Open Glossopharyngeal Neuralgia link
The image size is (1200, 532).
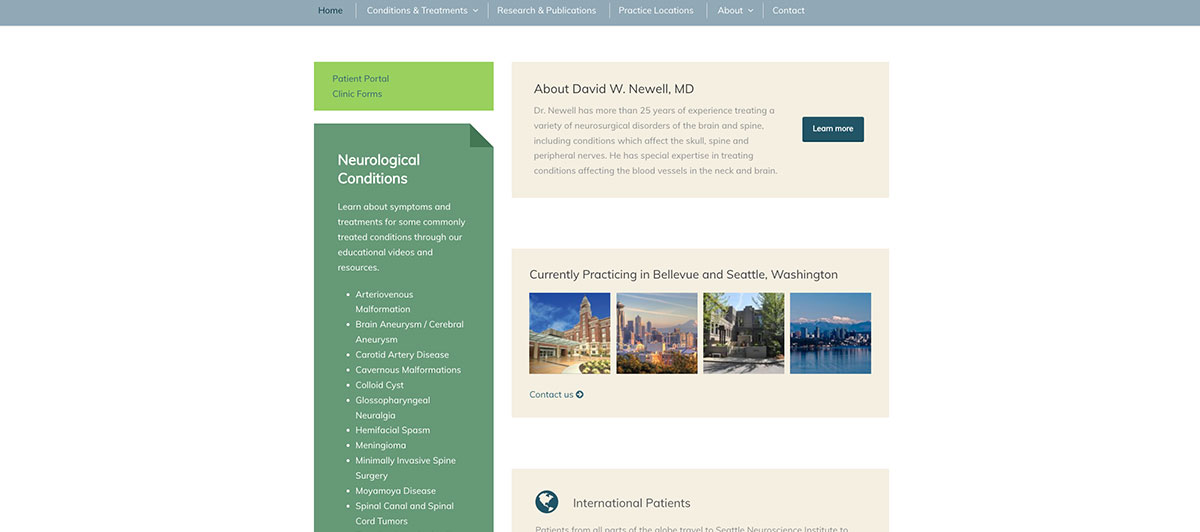(x=393, y=408)
